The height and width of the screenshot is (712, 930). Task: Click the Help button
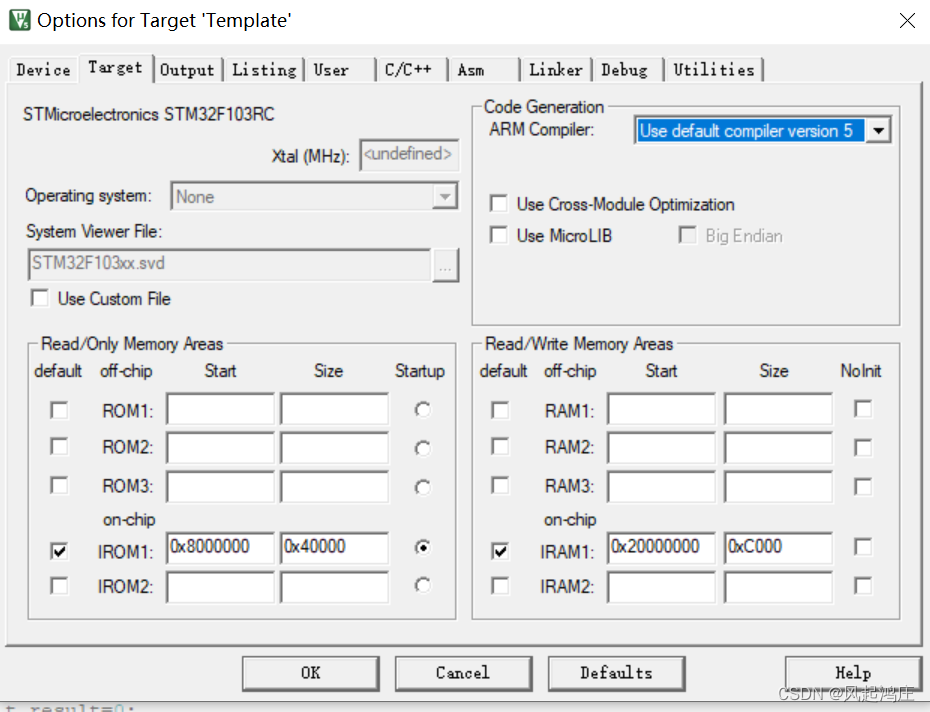coord(853,673)
